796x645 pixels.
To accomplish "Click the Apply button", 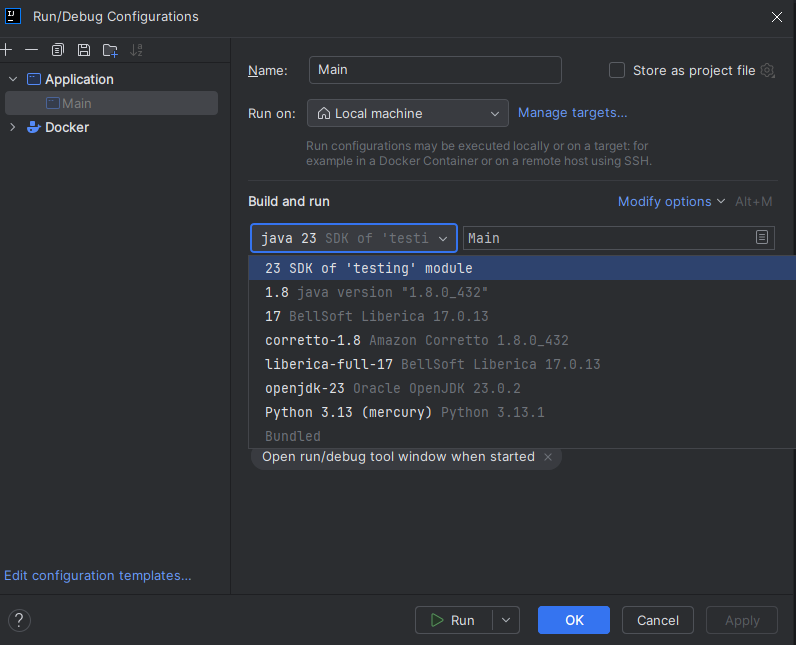I will point(742,620).
